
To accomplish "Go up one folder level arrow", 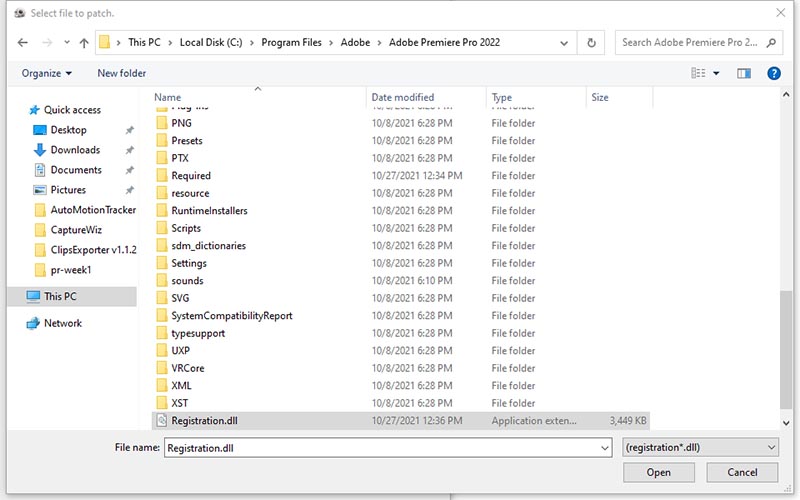I will point(84,43).
